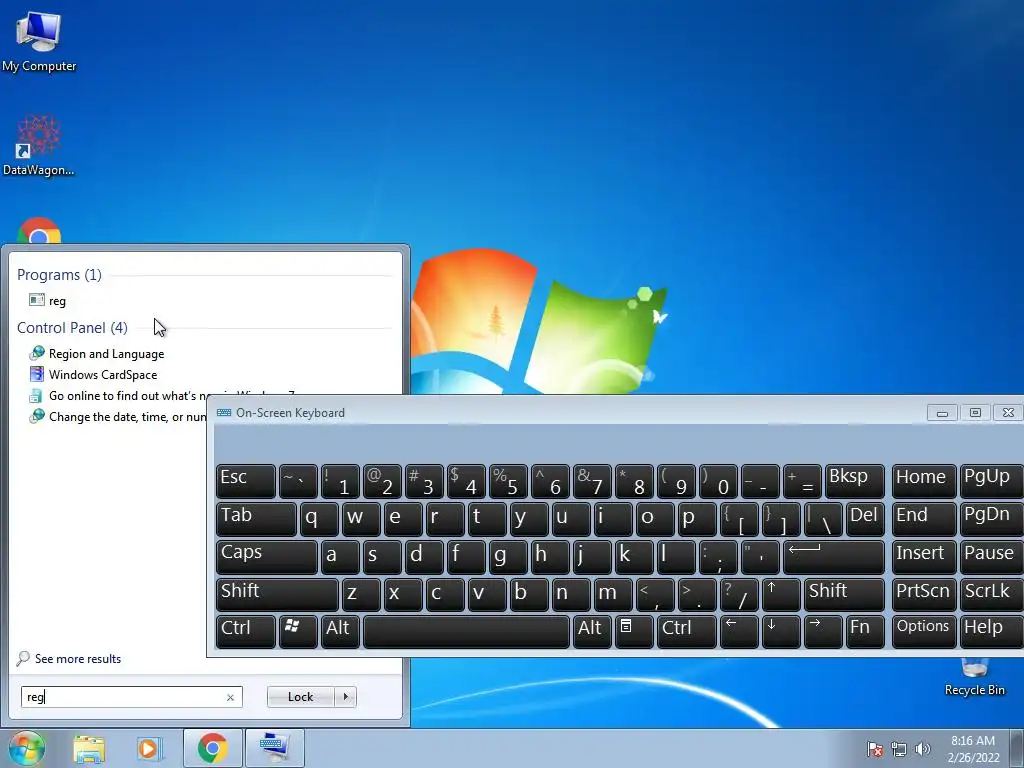This screenshot has width=1024, height=768.
Task: Toggle the Caps key on On-Screen Keyboard
Action: (266, 557)
